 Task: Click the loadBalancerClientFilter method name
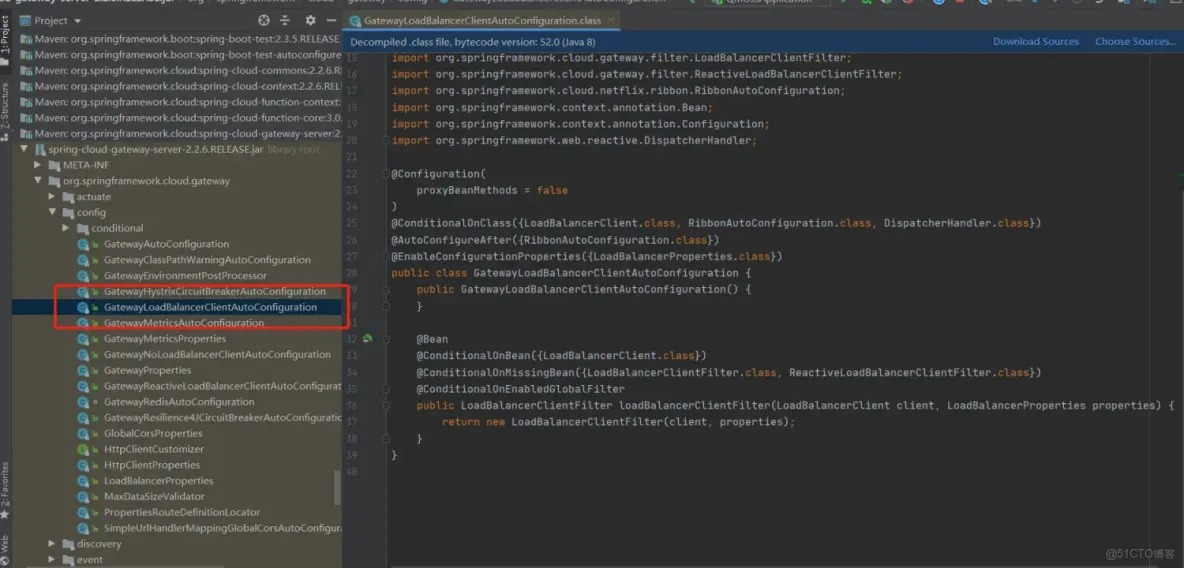coord(694,406)
